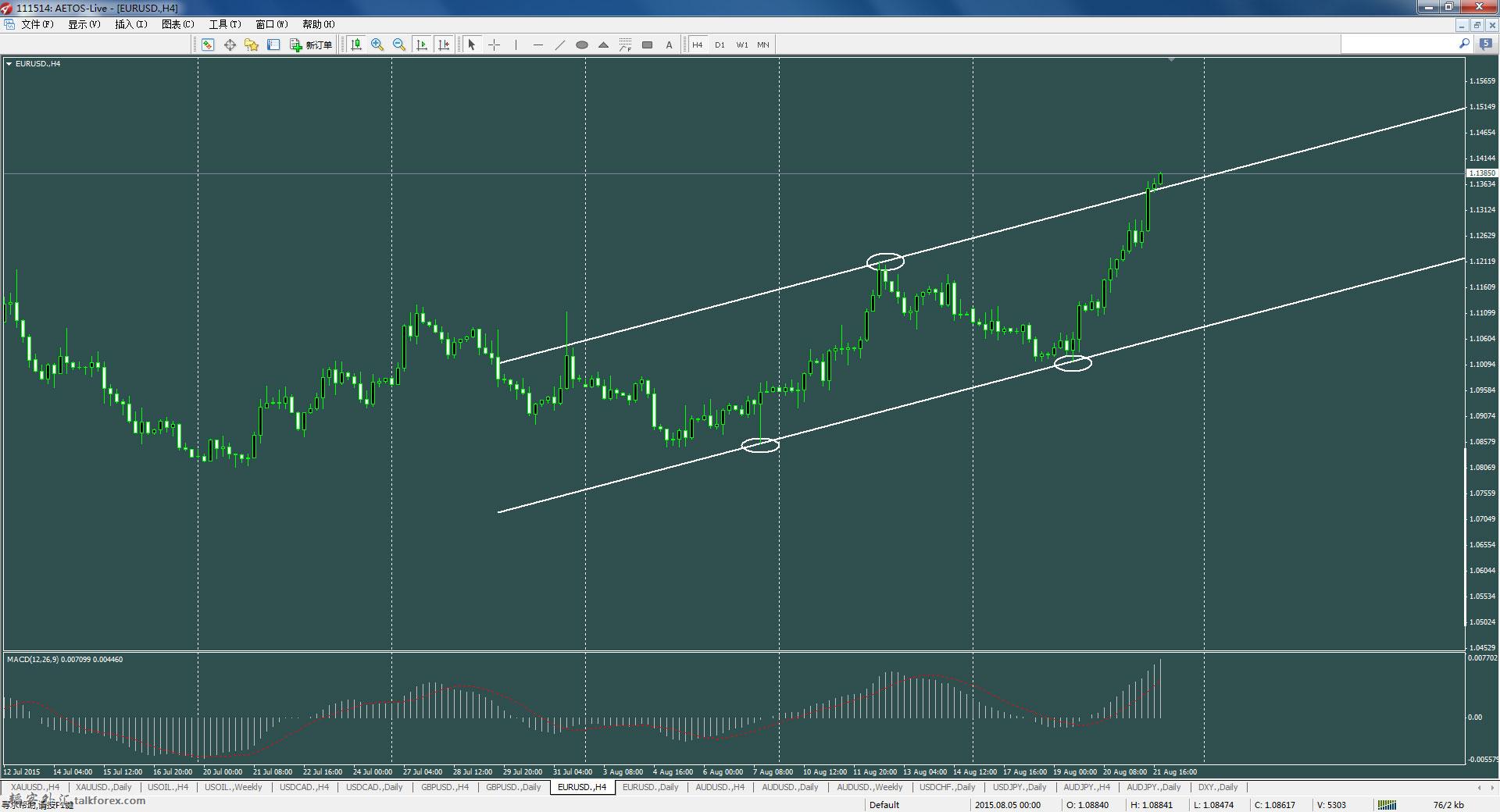
Task: Switch to AUDJPY.,Daily chart tab
Action: point(1154,787)
